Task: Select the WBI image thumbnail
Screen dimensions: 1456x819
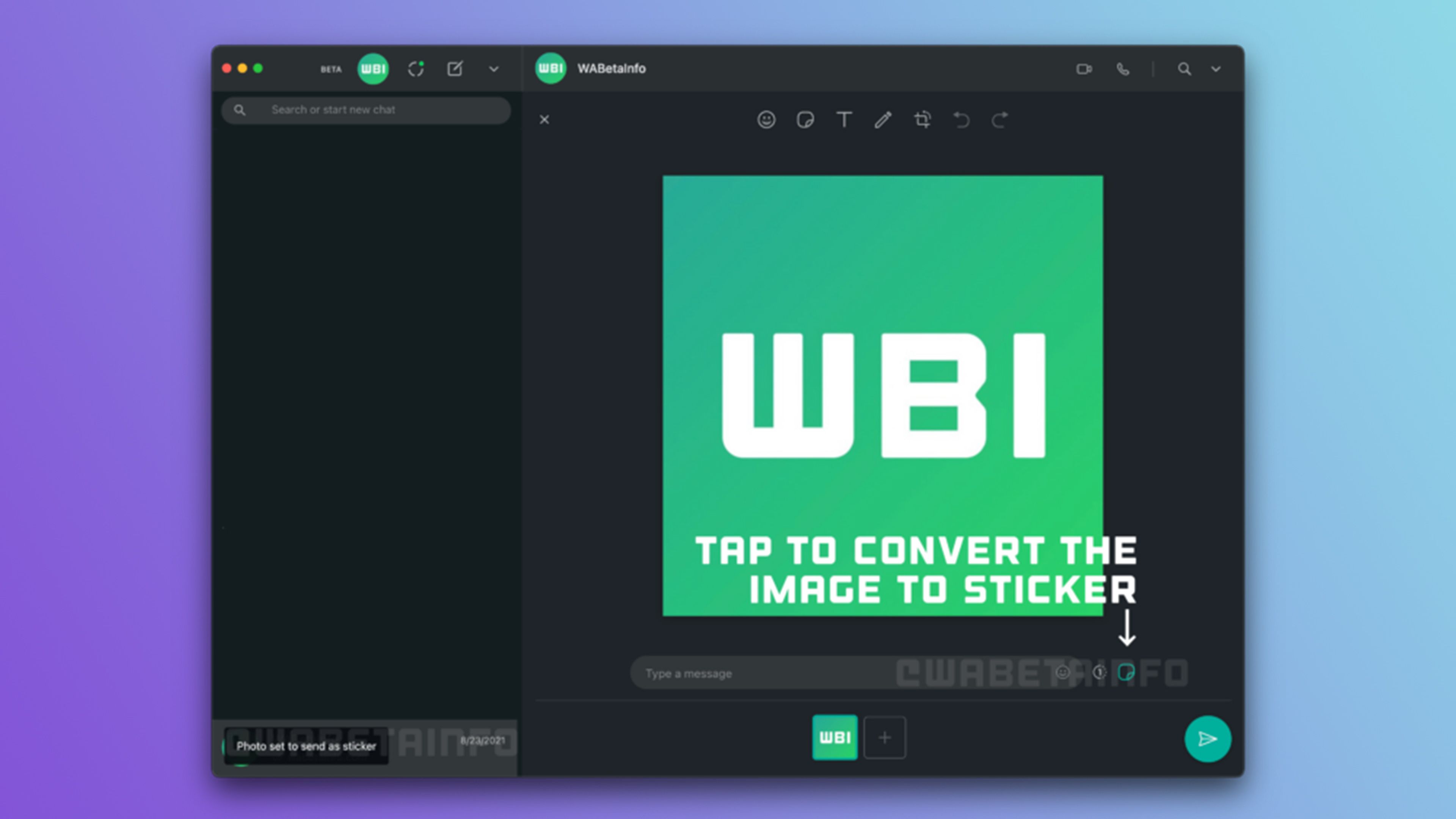Action: pos(835,737)
